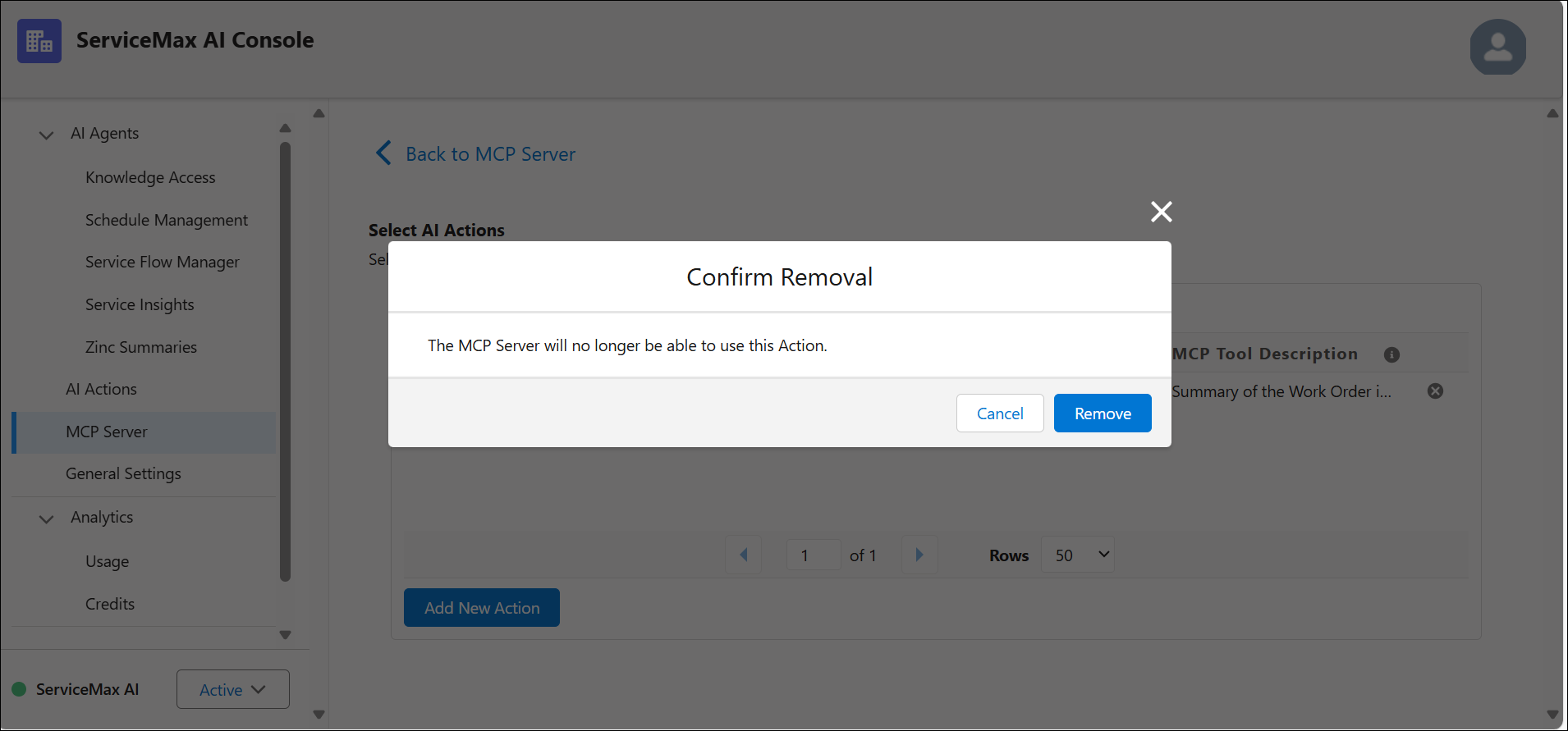
Task: Open Knowledge Access in sidebar
Action: pyautogui.click(x=150, y=177)
